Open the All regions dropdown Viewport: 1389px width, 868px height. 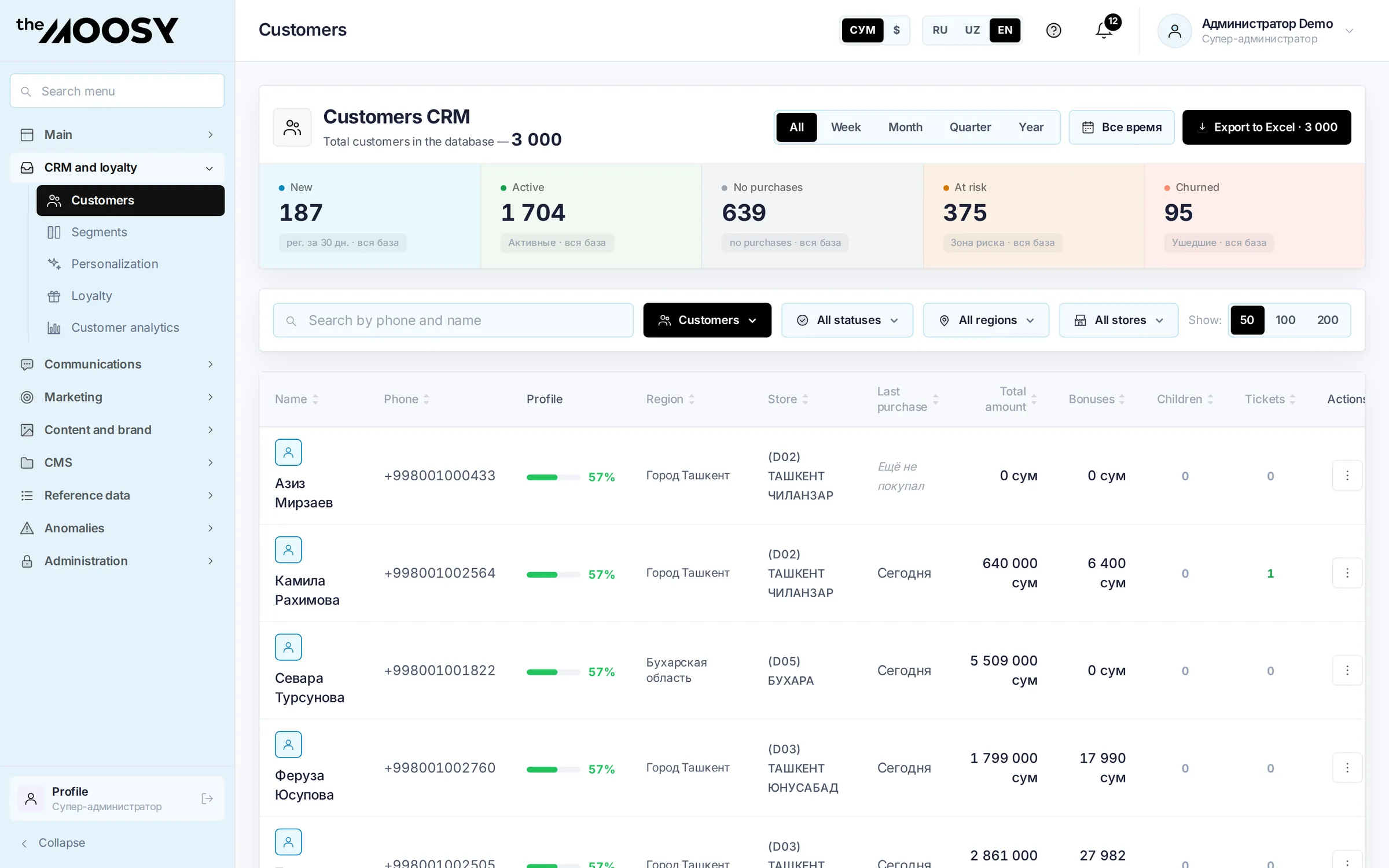coord(986,320)
